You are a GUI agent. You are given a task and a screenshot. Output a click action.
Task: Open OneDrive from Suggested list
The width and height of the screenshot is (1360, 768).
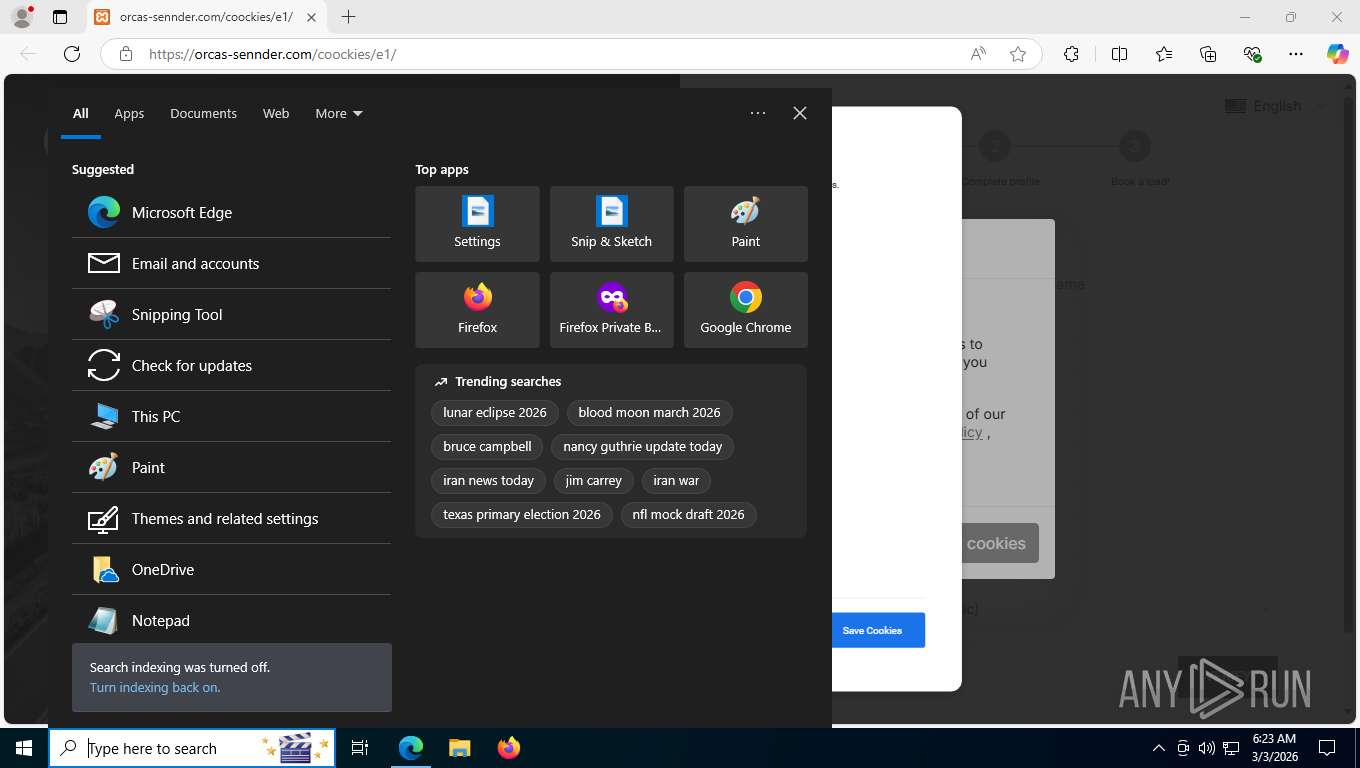point(231,569)
